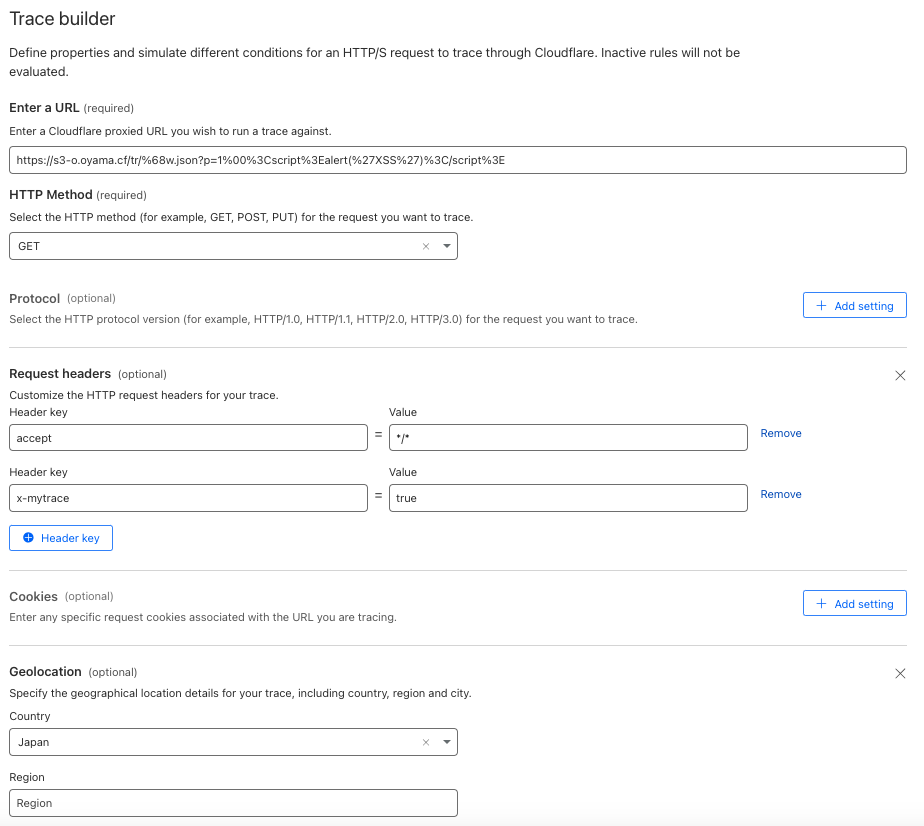This screenshot has height=826, width=924.
Task: Edit the 'true' header value field
Action: pyautogui.click(x=568, y=498)
